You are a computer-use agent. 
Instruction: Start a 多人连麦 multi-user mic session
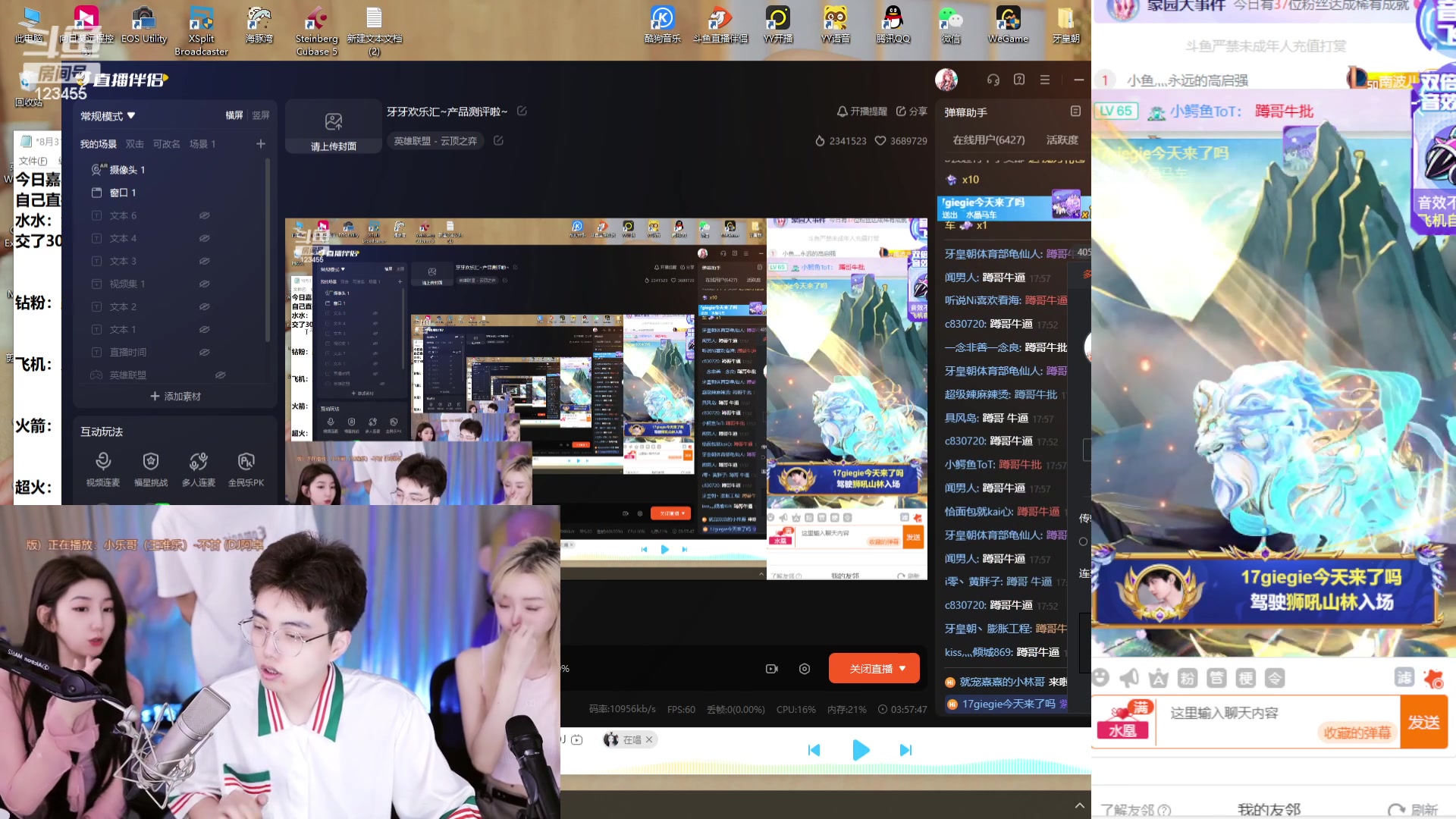(x=199, y=469)
